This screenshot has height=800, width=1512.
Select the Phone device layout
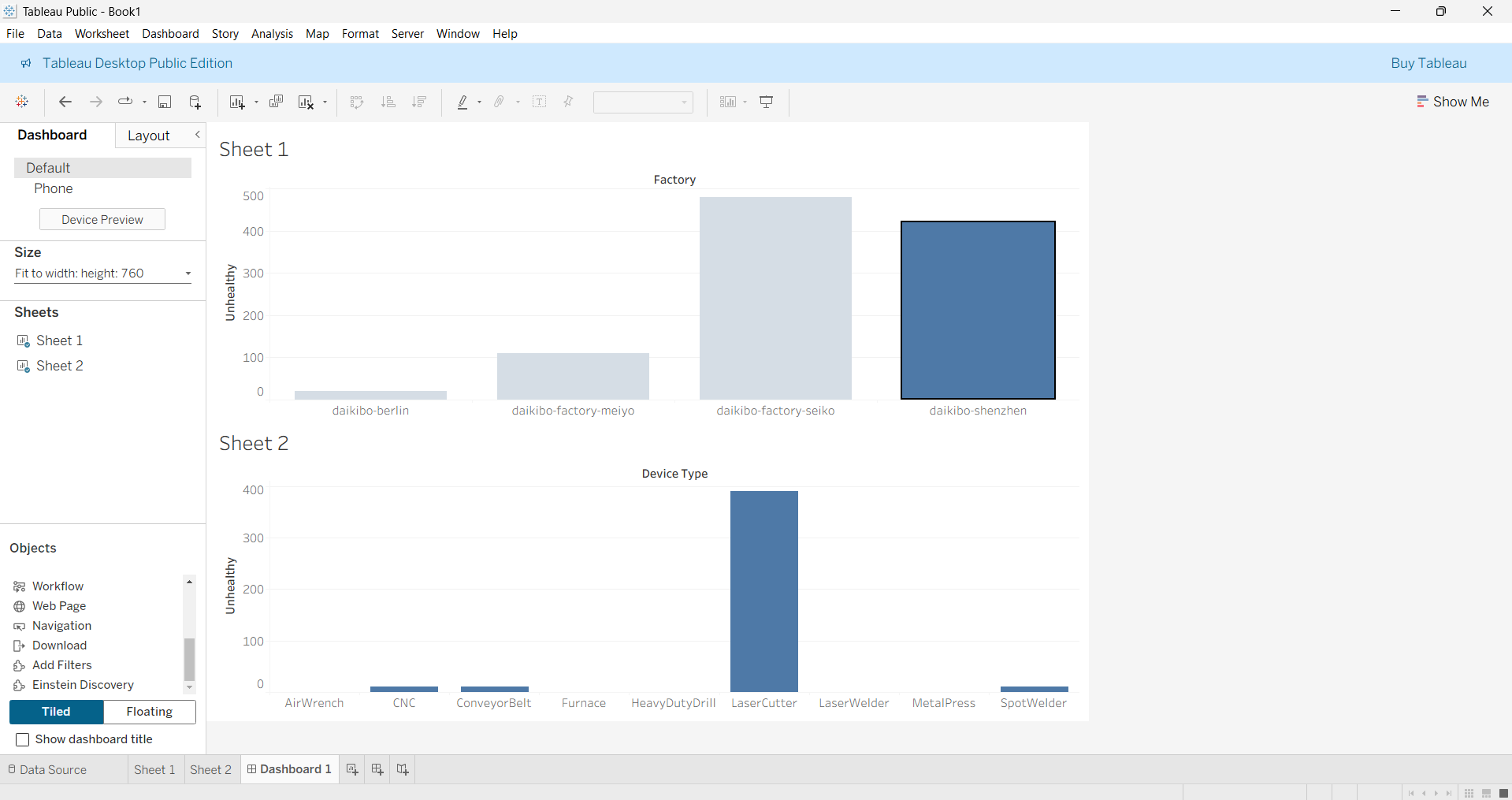pos(53,188)
